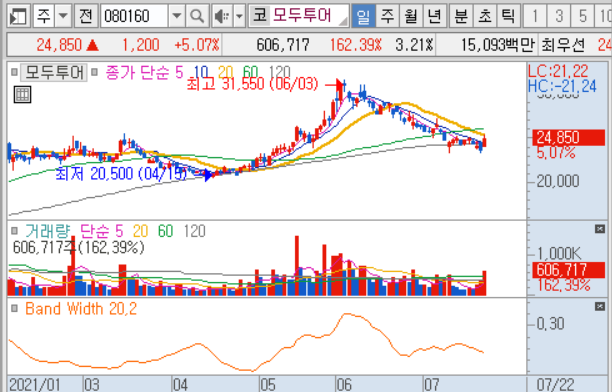Click trading value 15,093백만
This screenshot has width=612, height=392.
497,45
